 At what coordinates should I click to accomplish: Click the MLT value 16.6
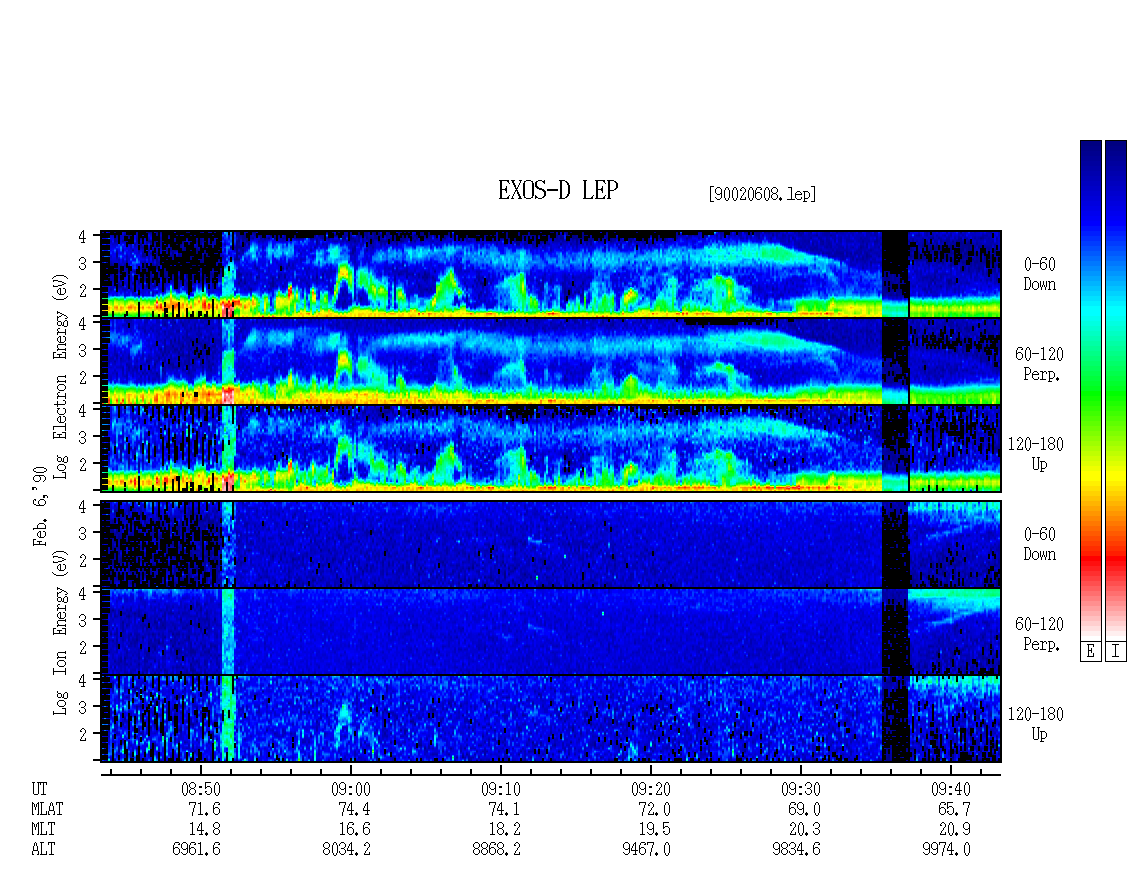tap(355, 830)
